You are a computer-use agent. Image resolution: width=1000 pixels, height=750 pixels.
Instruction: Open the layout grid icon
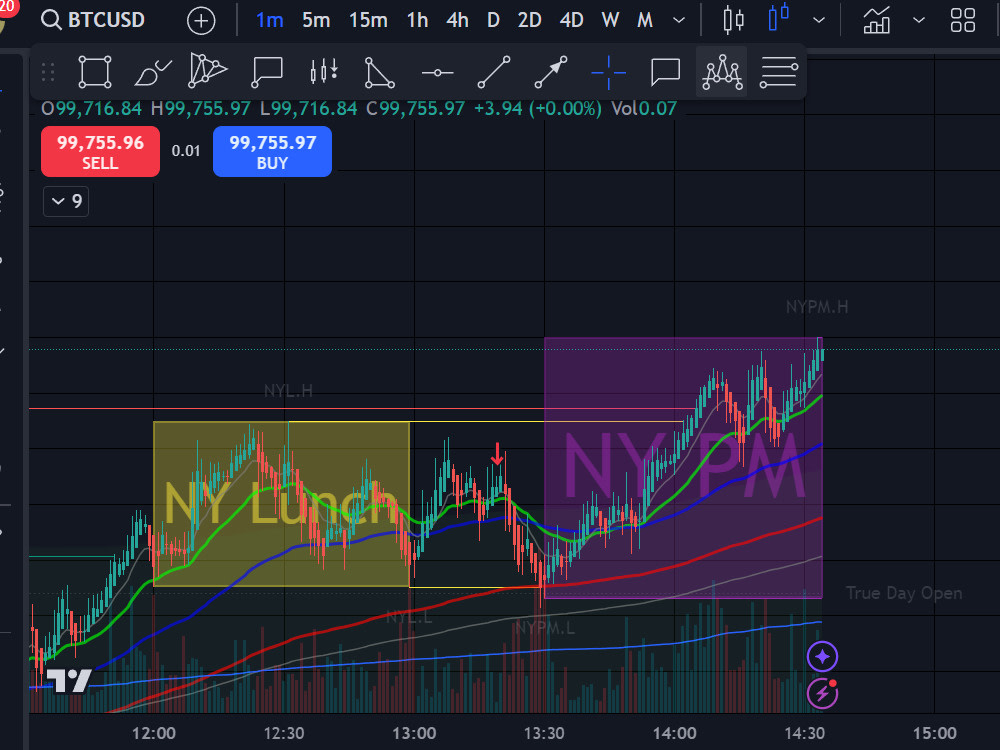point(963,20)
